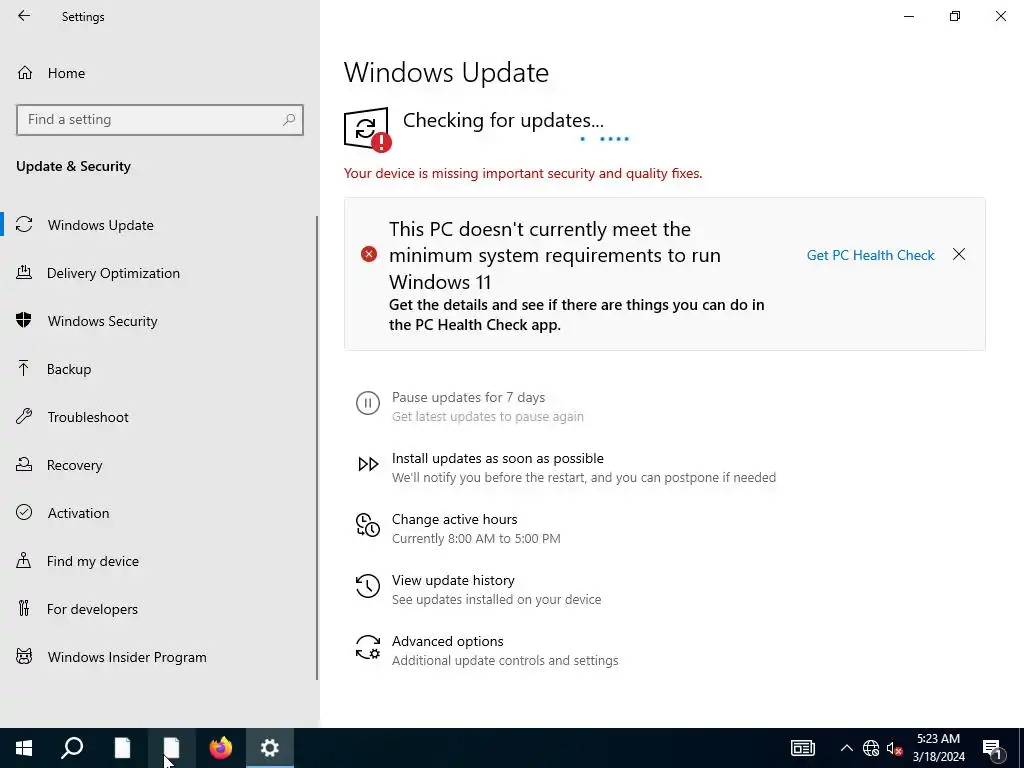Open the News and interests taskbar icon
This screenshot has width=1024, height=768.
click(x=803, y=748)
